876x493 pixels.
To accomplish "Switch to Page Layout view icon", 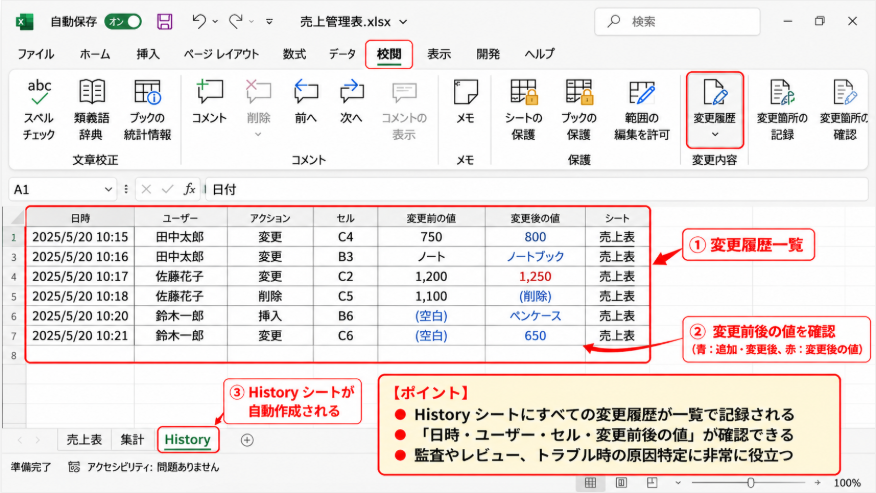I will [x=621, y=483].
